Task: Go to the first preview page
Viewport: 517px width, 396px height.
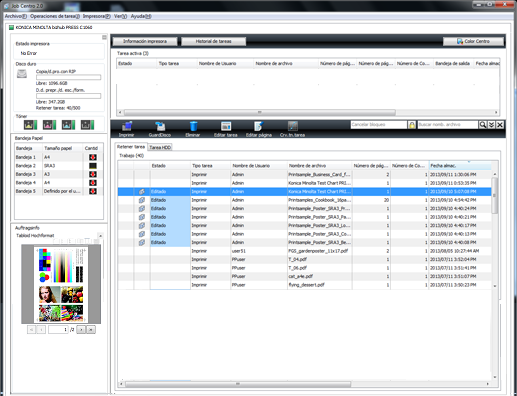Action: 31,330
